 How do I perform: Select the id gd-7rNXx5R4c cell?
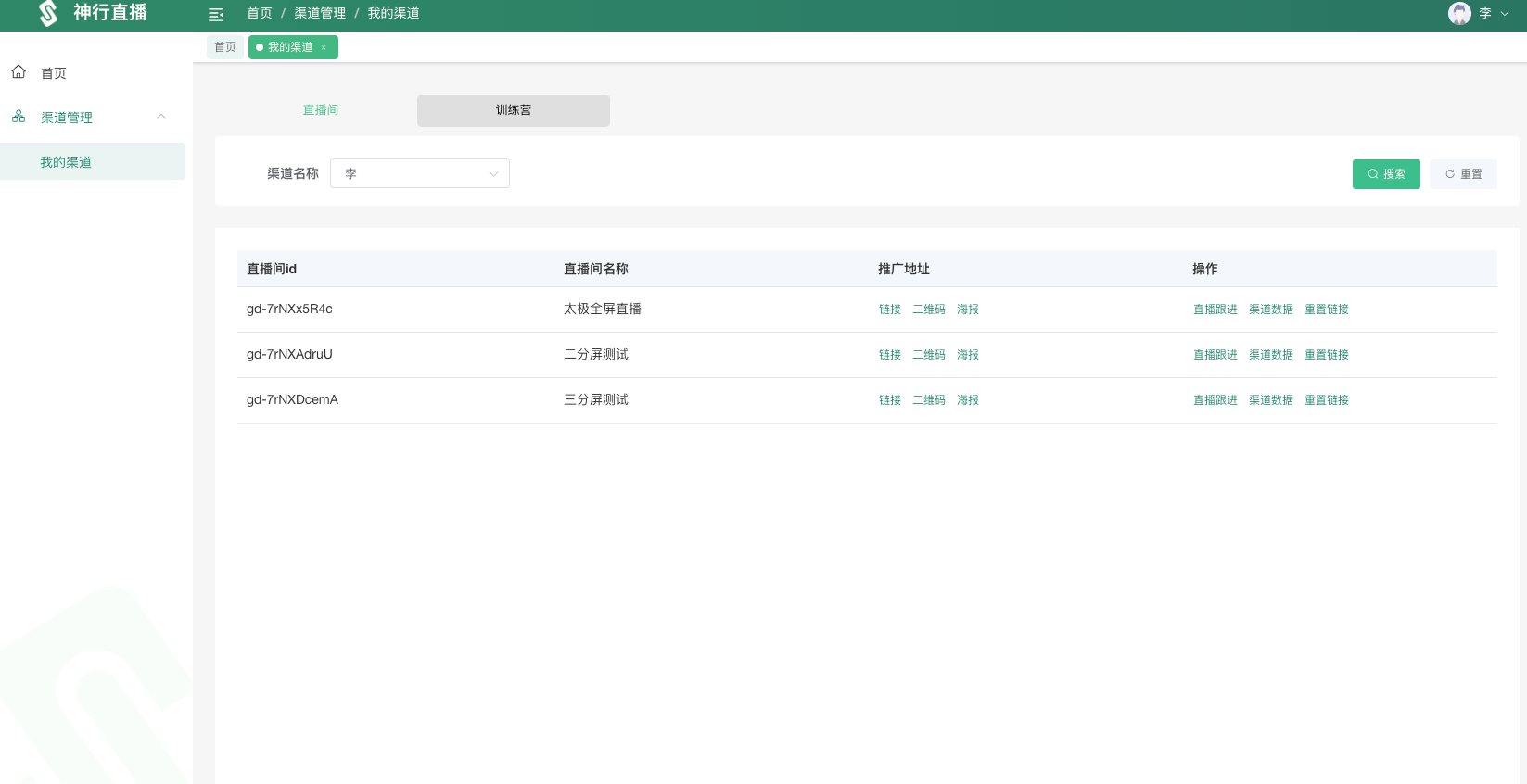pyautogui.click(x=289, y=309)
